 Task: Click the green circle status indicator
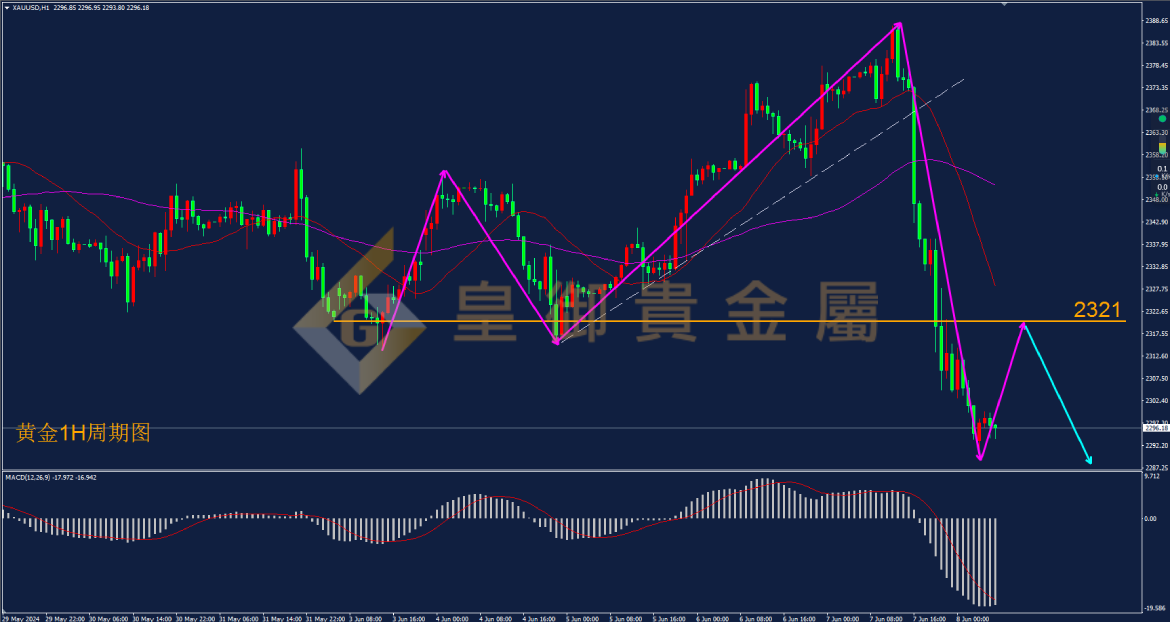(x=1163, y=119)
